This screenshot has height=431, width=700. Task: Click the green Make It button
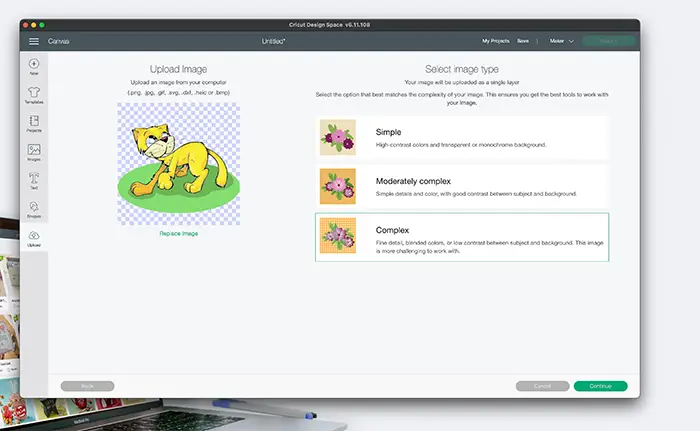[609, 41]
